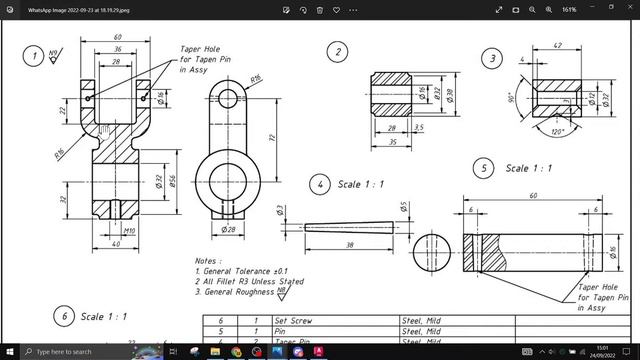The width and height of the screenshot is (640, 360).
Task: Click the '120°' angle dimension on part 3
Action: click(558, 132)
